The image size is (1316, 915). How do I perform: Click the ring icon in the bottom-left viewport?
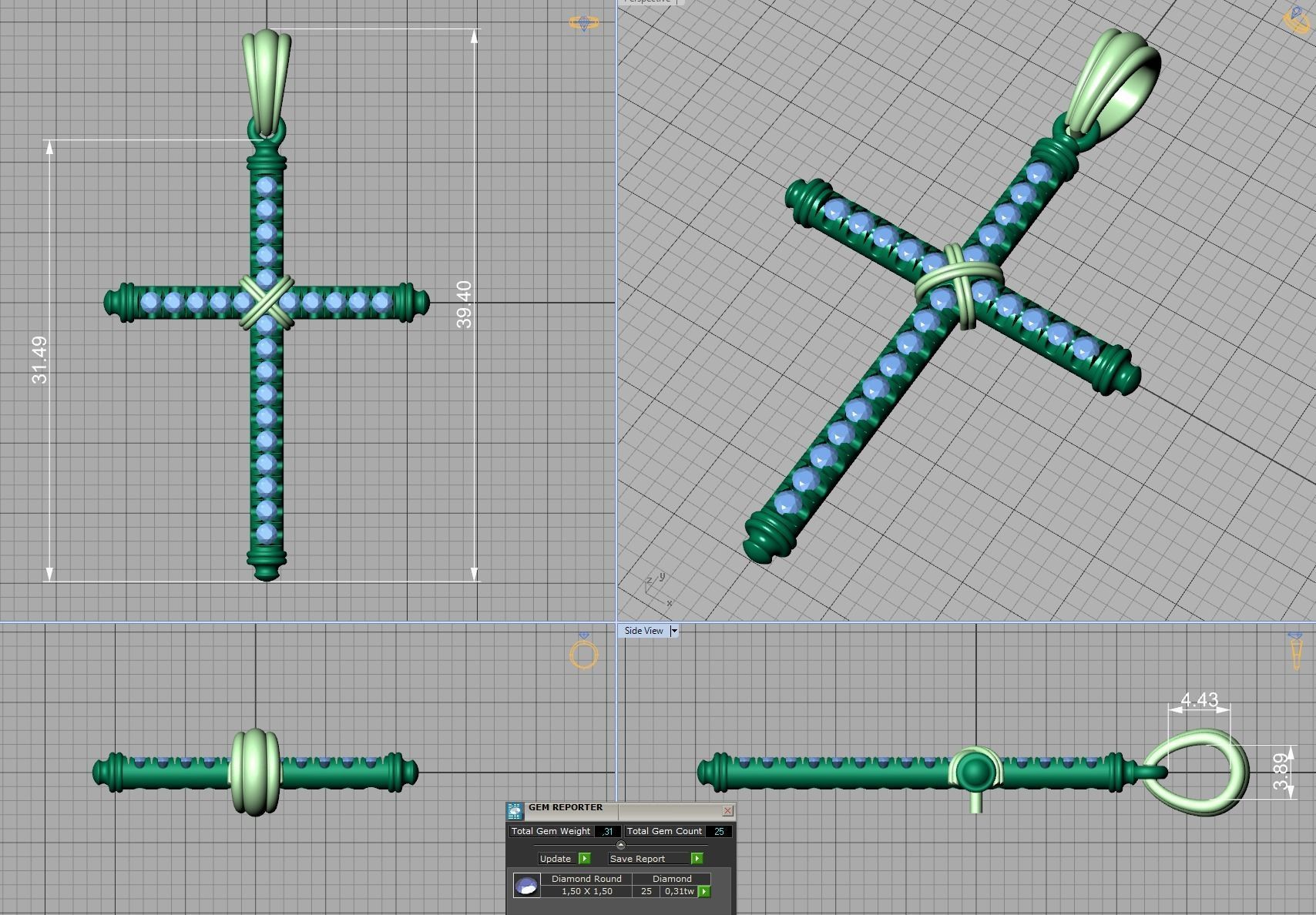click(584, 652)
